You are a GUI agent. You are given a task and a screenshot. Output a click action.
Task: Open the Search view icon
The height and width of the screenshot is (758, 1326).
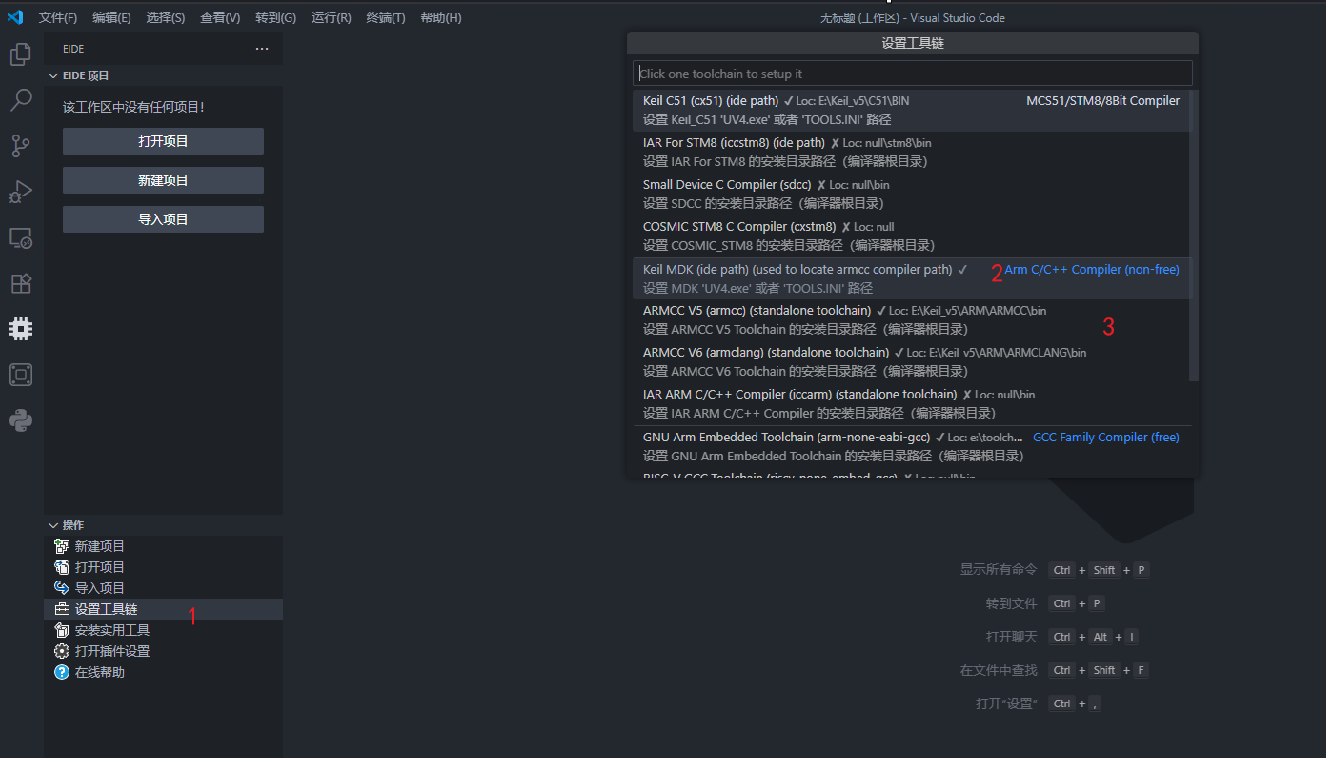click(x=20, y=100)
